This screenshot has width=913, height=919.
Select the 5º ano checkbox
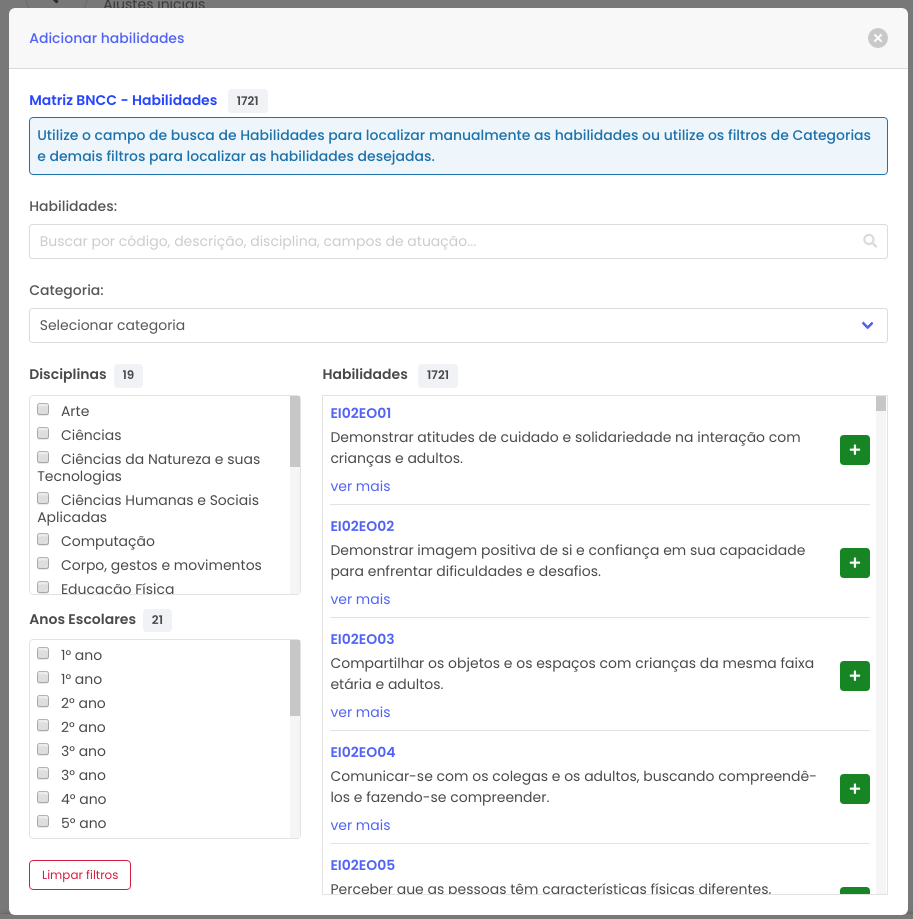coord(43,821)
